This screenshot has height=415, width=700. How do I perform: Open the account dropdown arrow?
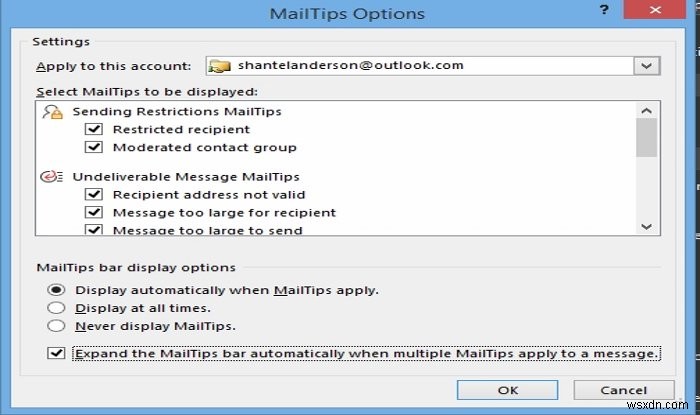pyautogui.click(x=647, y=66)
